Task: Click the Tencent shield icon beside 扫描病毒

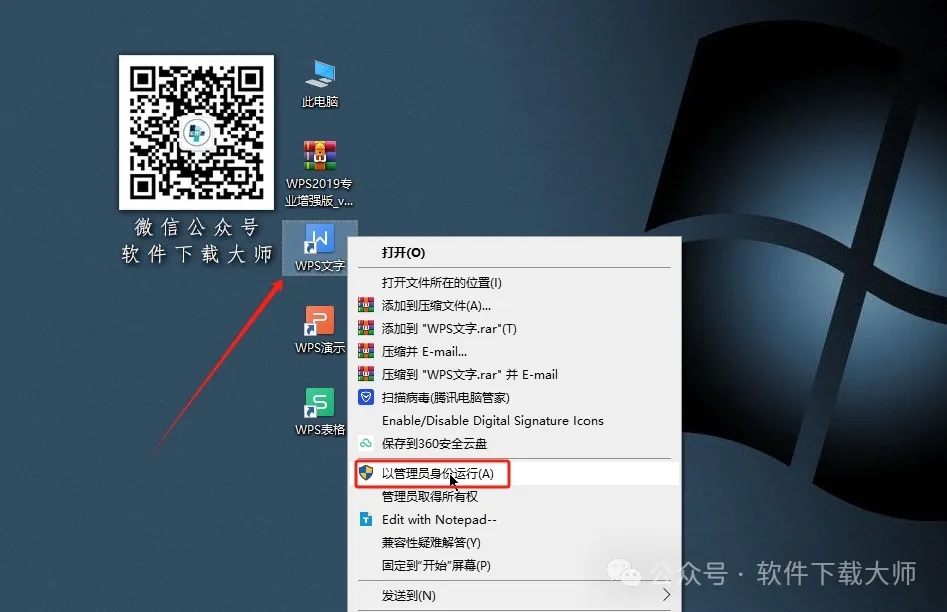Action: (x=367, y=397)
